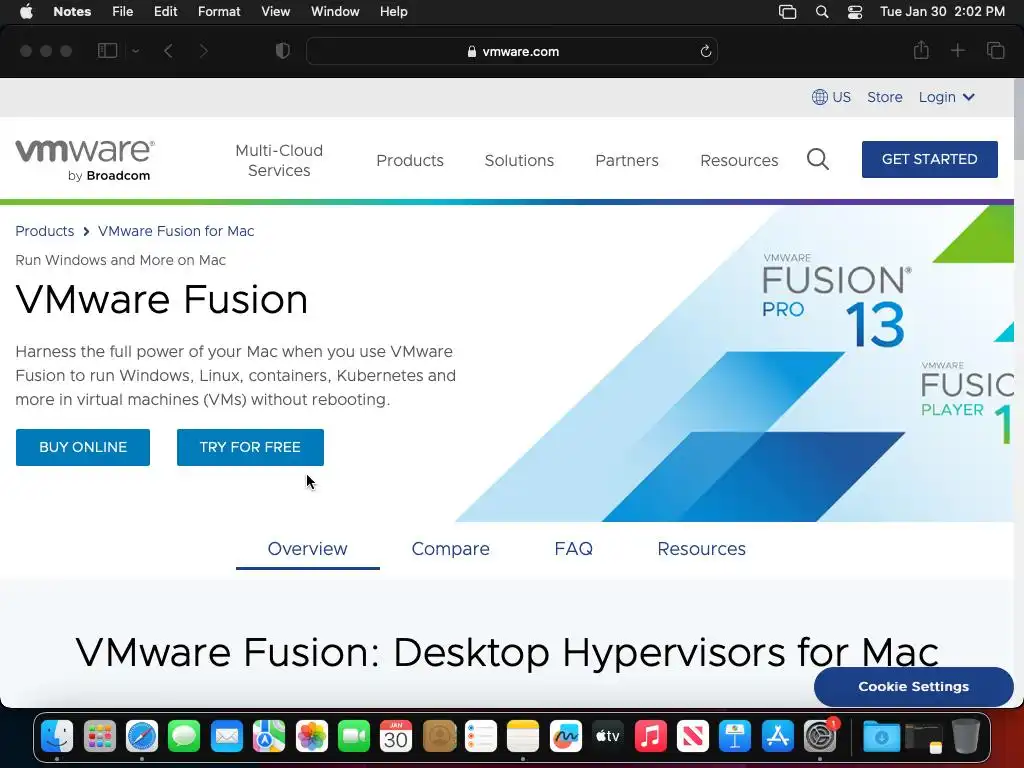The height and width of the screenshot is (768, 1024).
Task: Toggle the Safari sidebar icon
Action: coord(107,51)
